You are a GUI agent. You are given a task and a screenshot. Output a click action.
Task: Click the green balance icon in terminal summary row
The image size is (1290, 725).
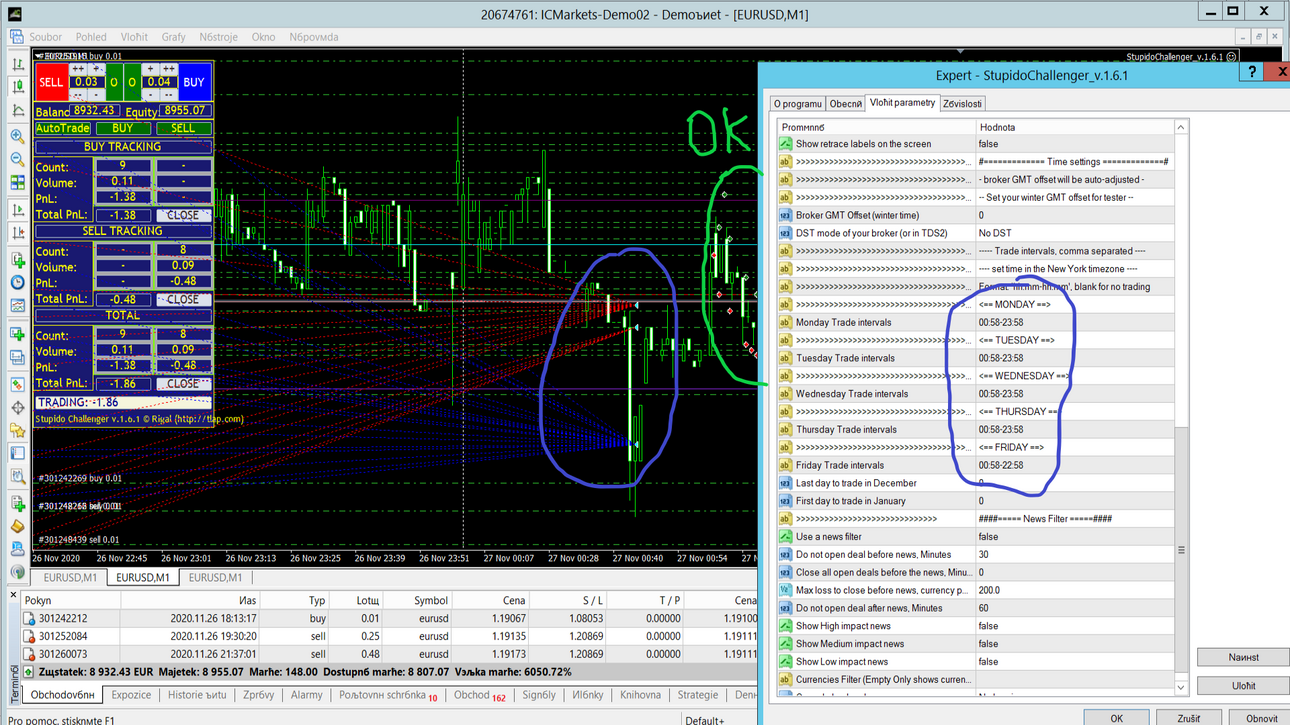(28, 672)
